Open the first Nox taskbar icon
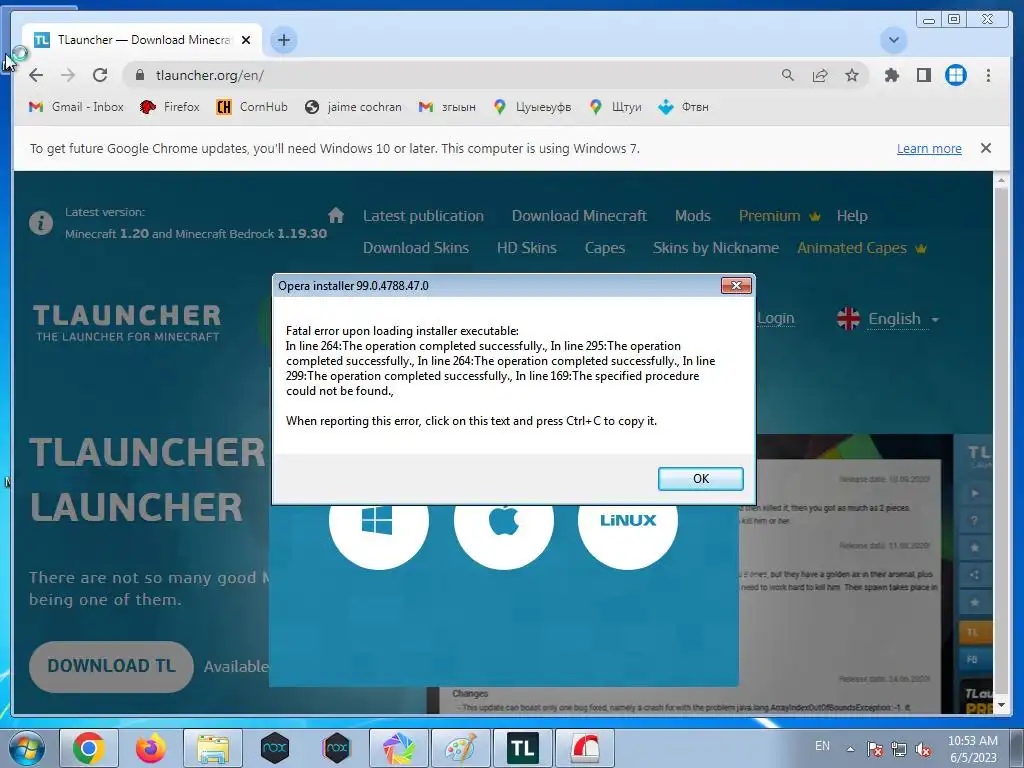The height and width of the screenshot is (768, 1024). click(275, 748)
